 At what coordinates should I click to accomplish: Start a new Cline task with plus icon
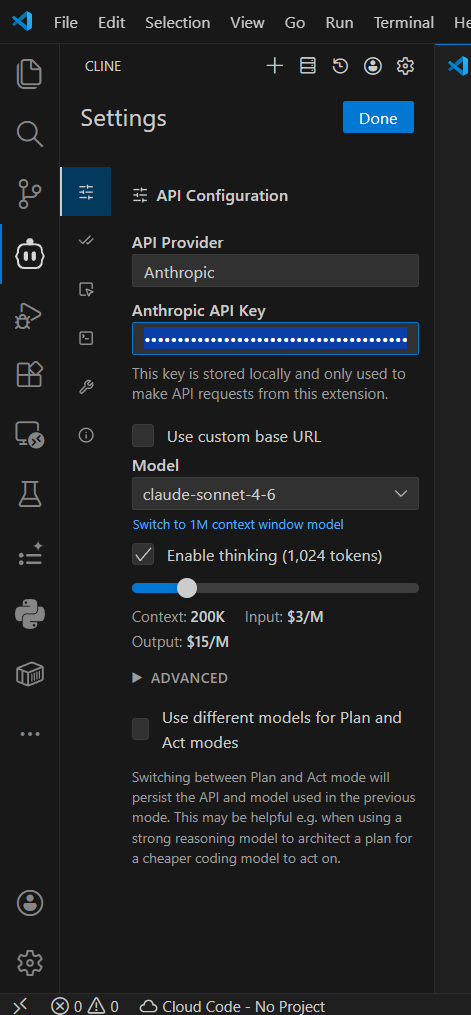point(275,65)
